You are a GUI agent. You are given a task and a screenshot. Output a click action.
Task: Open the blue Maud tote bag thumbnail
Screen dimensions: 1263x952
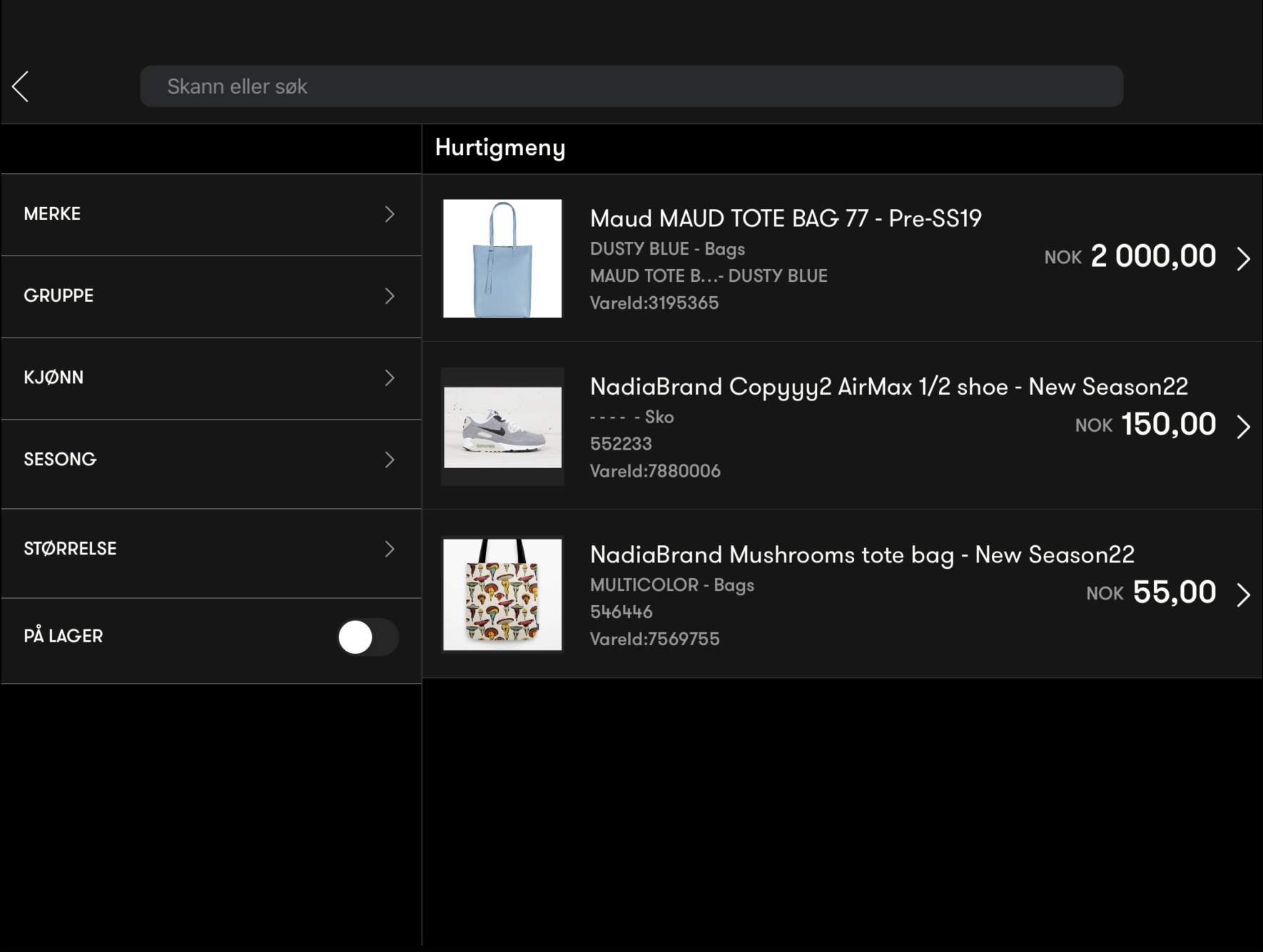[502, 258]
